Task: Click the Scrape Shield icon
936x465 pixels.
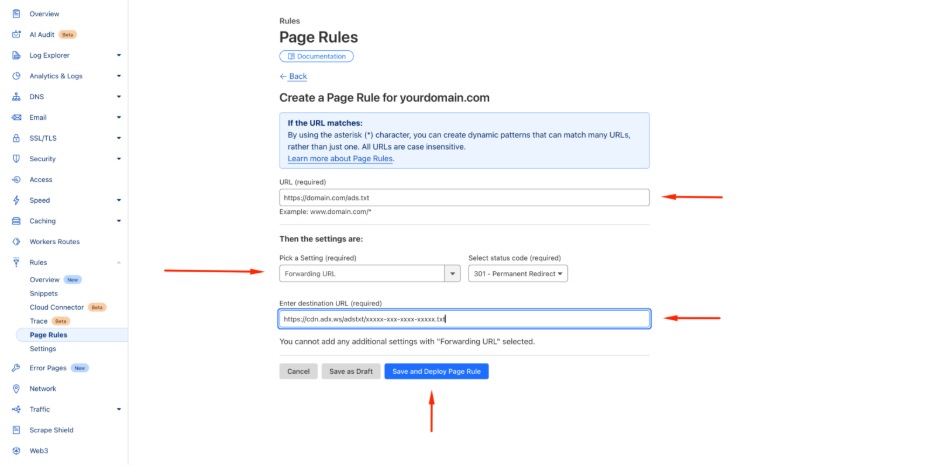Action: (17, 430)
